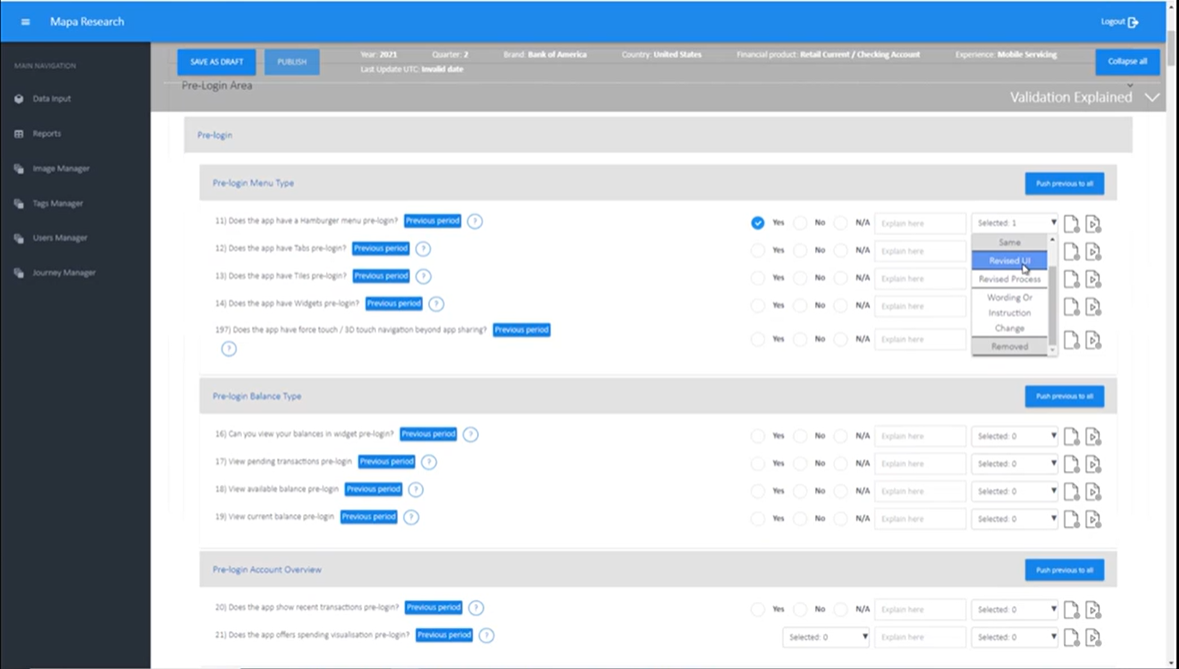Push previous to all for Menu Type

tap(1064, 183)
